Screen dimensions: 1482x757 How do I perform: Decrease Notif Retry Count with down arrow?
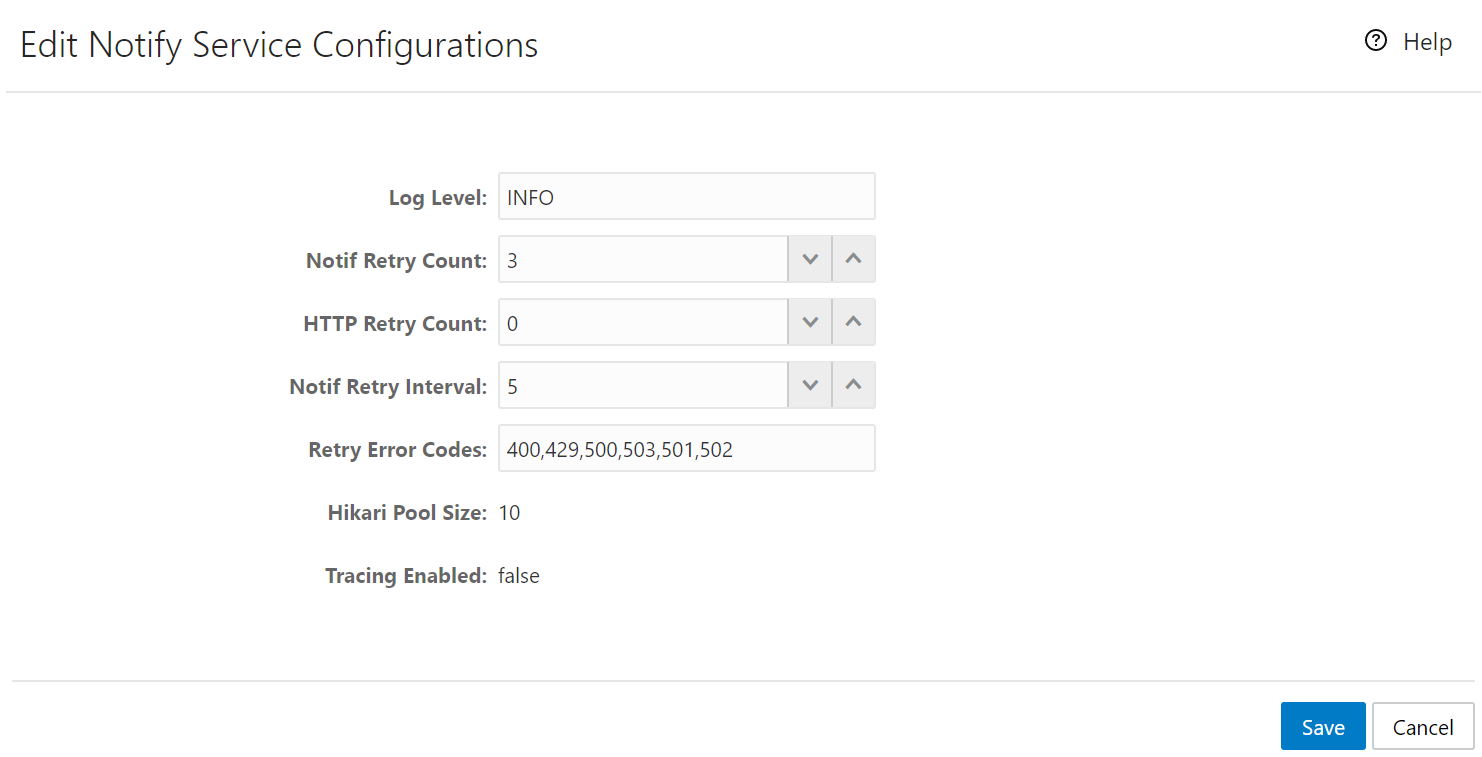(x=810, y=260)
